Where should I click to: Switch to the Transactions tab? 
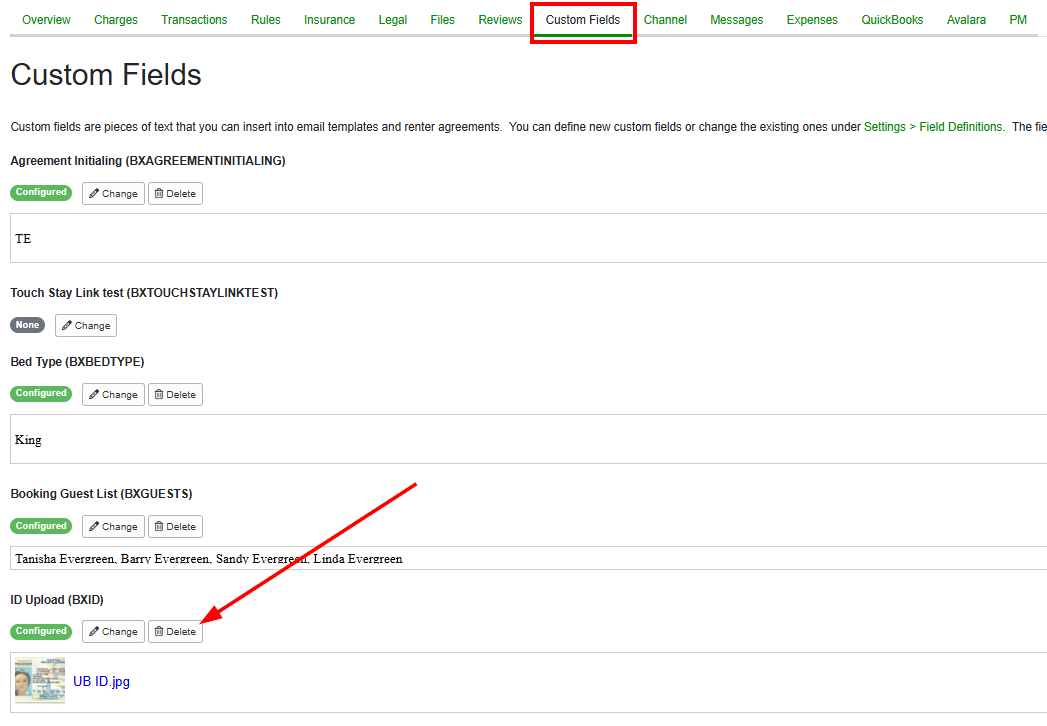click(194, 19)
